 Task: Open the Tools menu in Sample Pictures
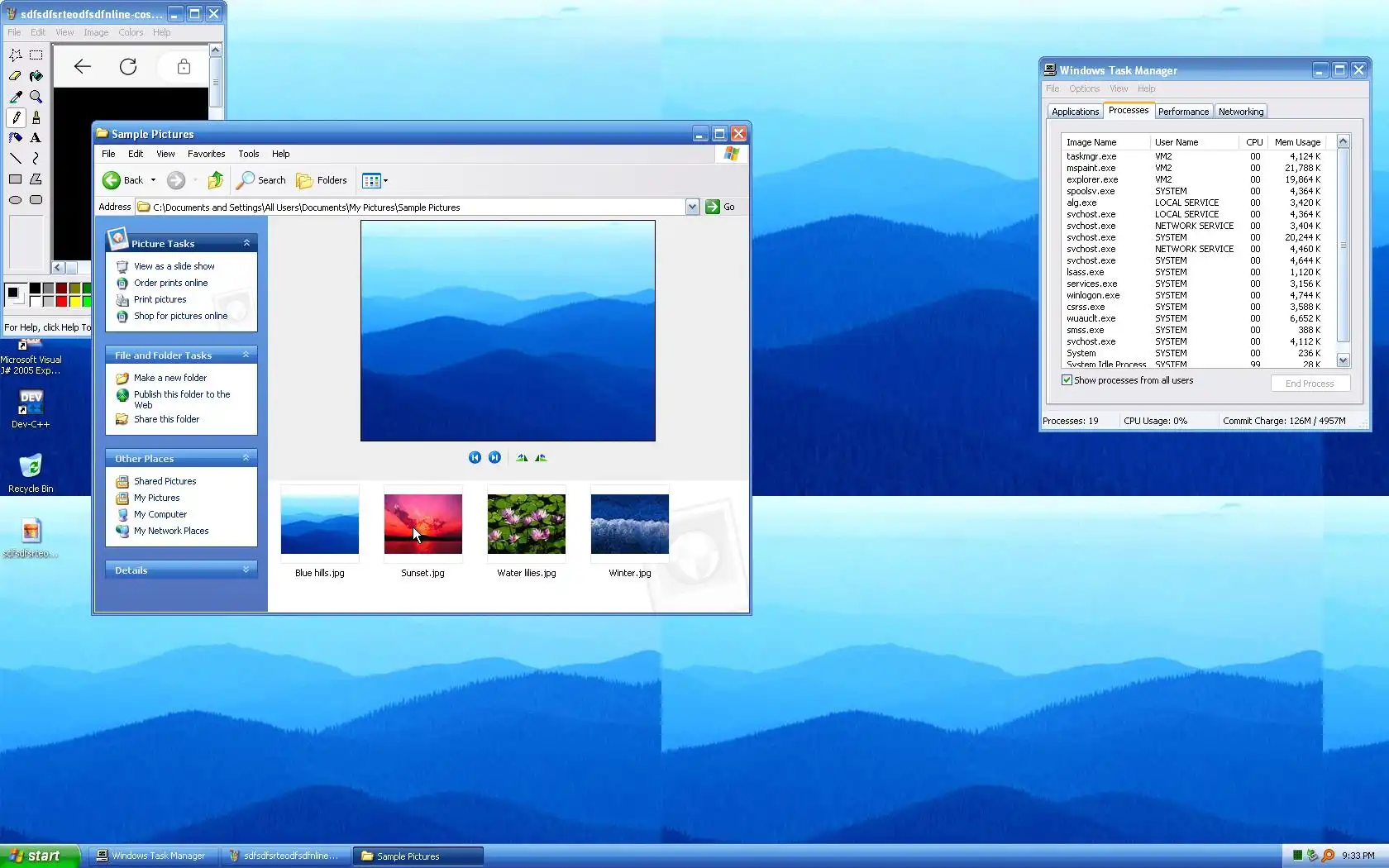[249, 154]
